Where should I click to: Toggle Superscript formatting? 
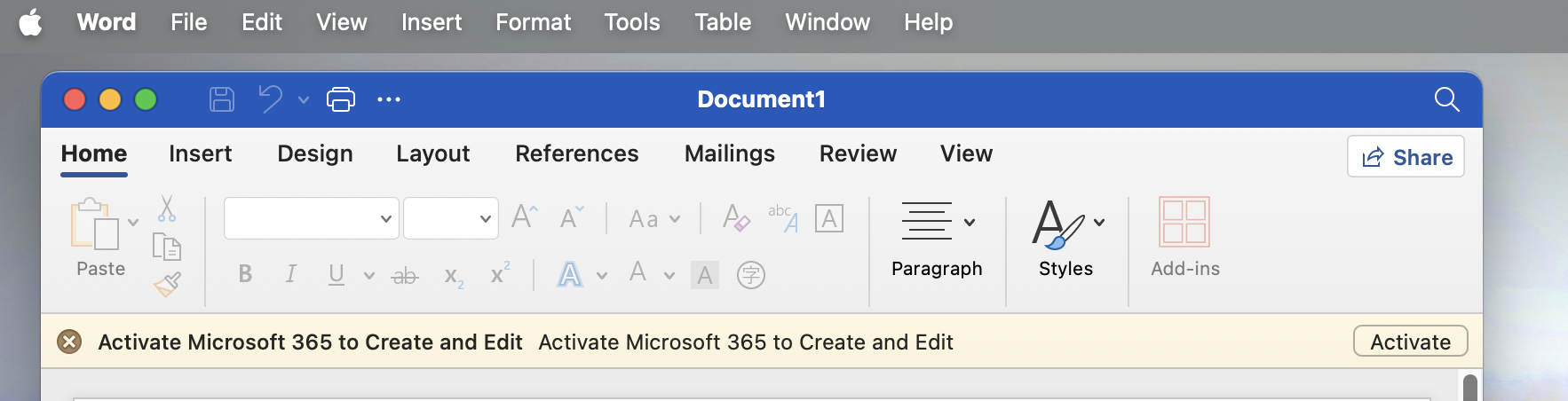tap(501, 272)
